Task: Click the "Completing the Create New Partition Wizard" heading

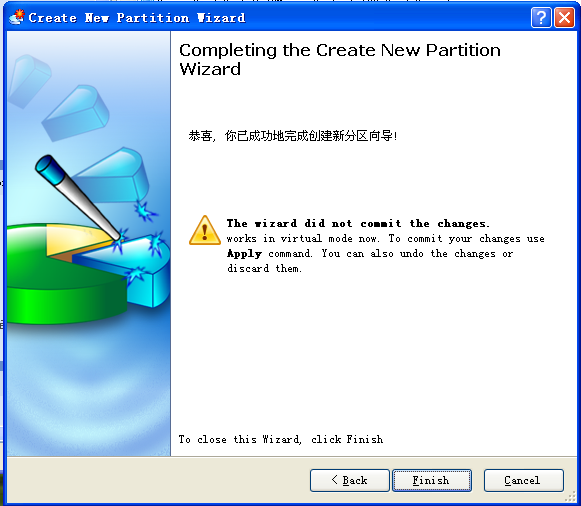Action: coord(340,59)
